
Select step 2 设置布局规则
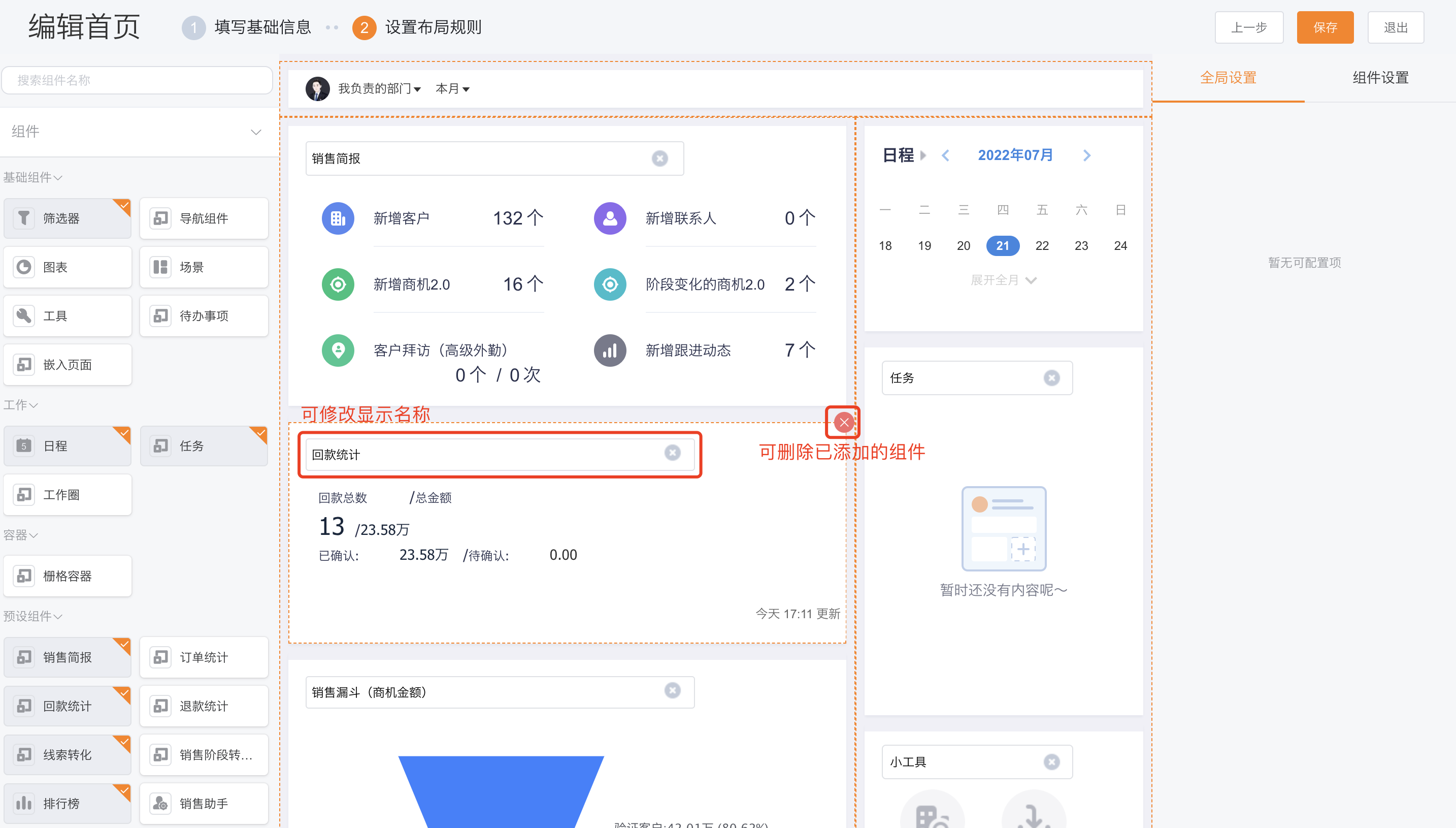click(417, 27)
